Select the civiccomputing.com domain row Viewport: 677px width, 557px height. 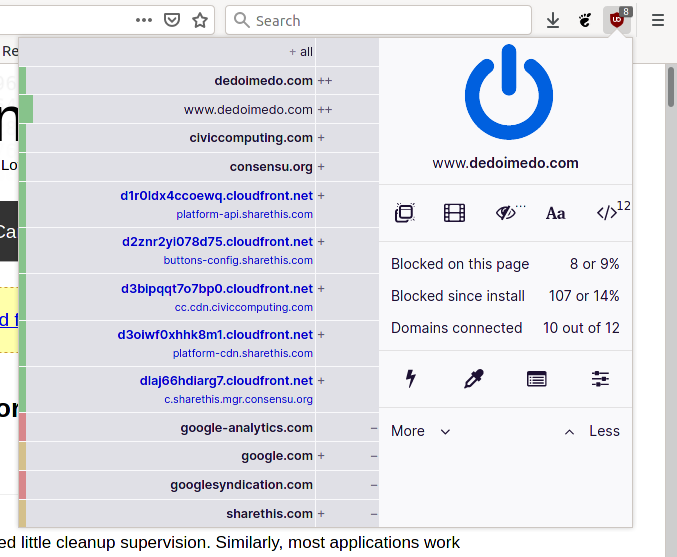[x=250, y=138]
